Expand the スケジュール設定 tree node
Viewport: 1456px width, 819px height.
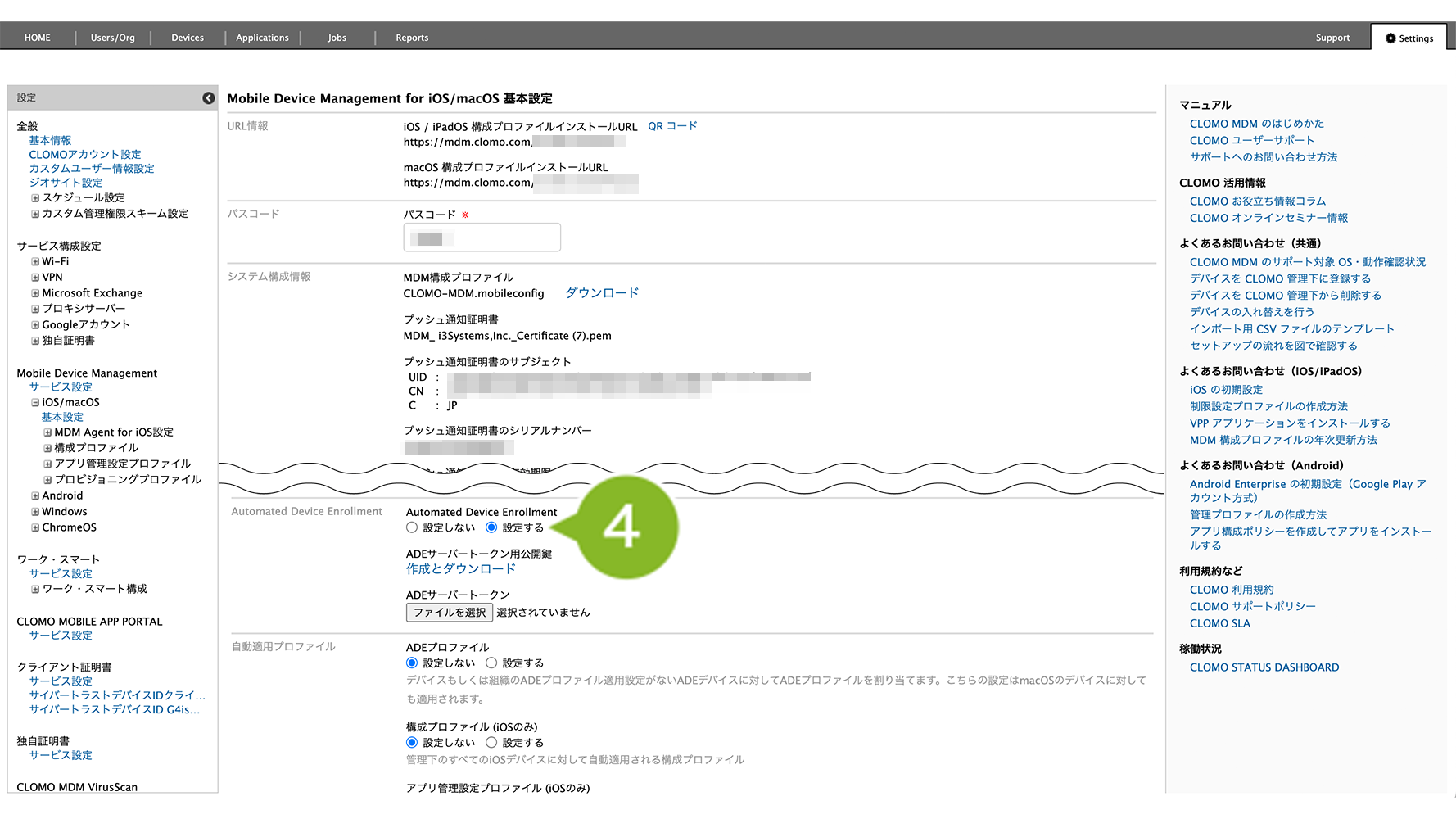[x=35, y=198]
